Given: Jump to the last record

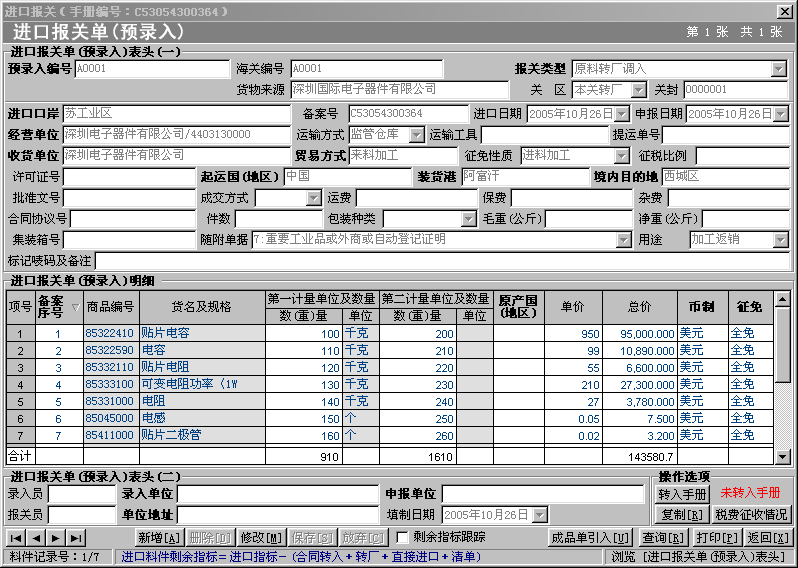Looking at the screenshot, I should click(76, 538).
